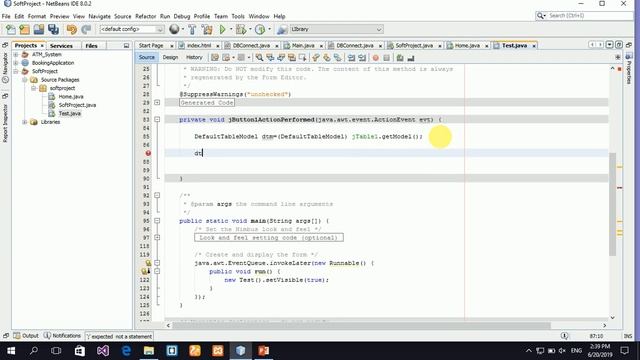This screenshot has width=640, height=360.
Task: Click the Windows Start button
Action: 11,351
